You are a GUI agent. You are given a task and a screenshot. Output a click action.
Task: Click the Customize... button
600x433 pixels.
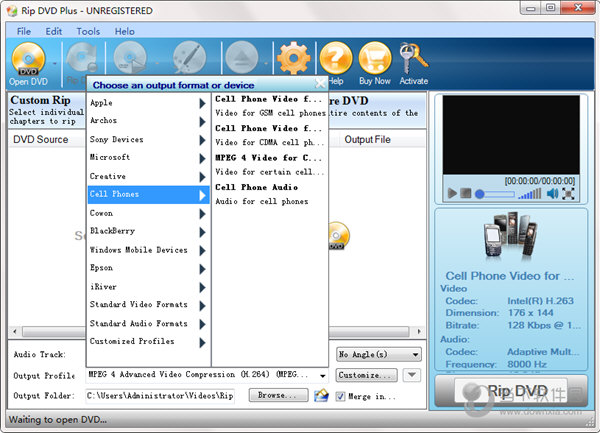[x=367, y=375]
